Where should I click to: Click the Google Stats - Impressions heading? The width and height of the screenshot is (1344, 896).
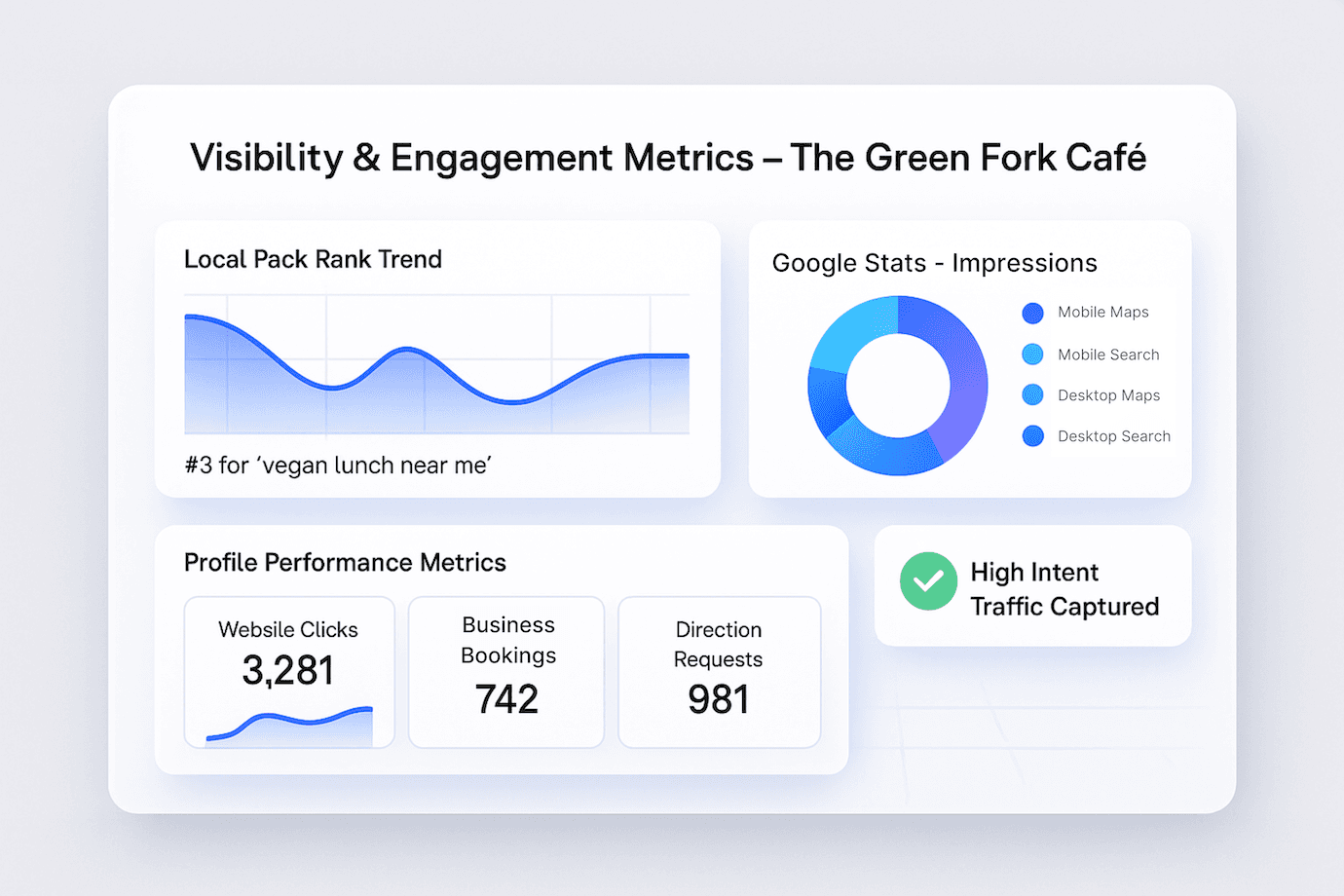934,263
